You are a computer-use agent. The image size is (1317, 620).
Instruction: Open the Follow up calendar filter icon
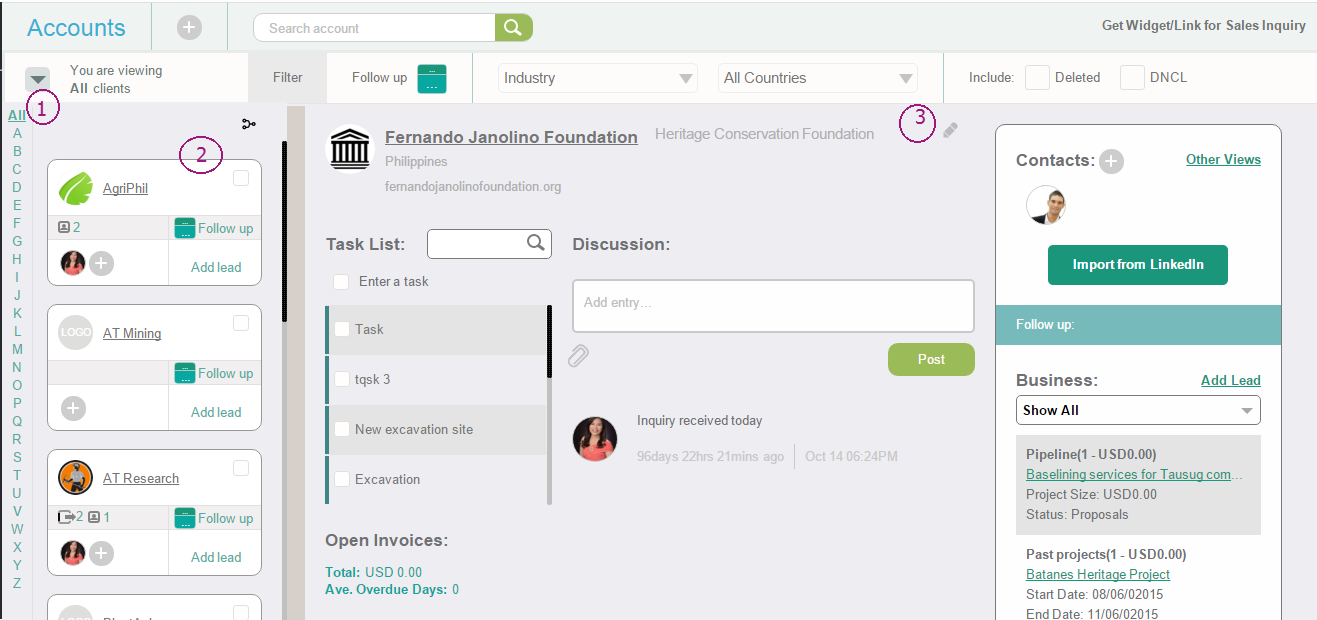pyautogui.click(x=431, y=78)
